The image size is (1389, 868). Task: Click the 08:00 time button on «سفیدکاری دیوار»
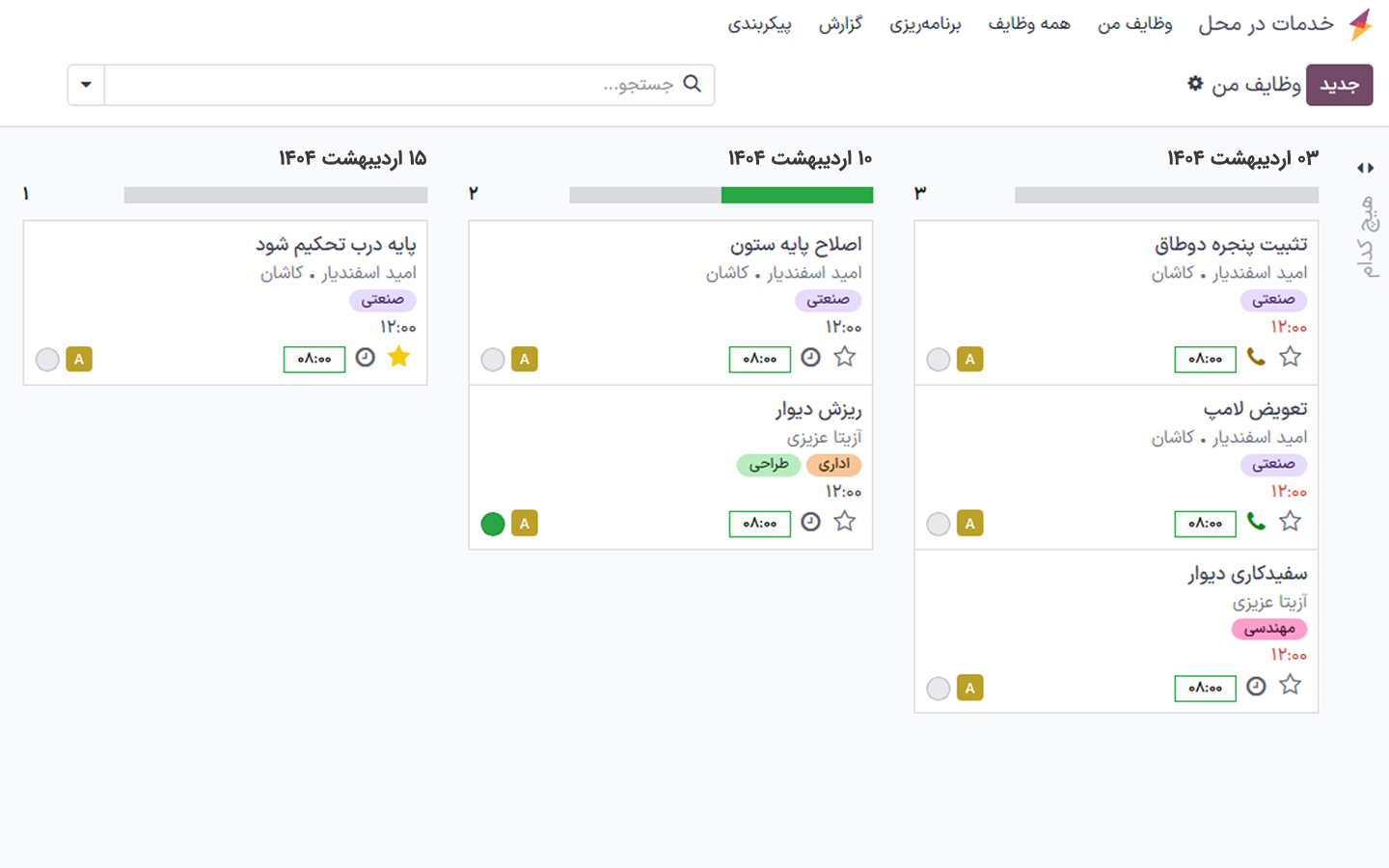point(1205,688)
